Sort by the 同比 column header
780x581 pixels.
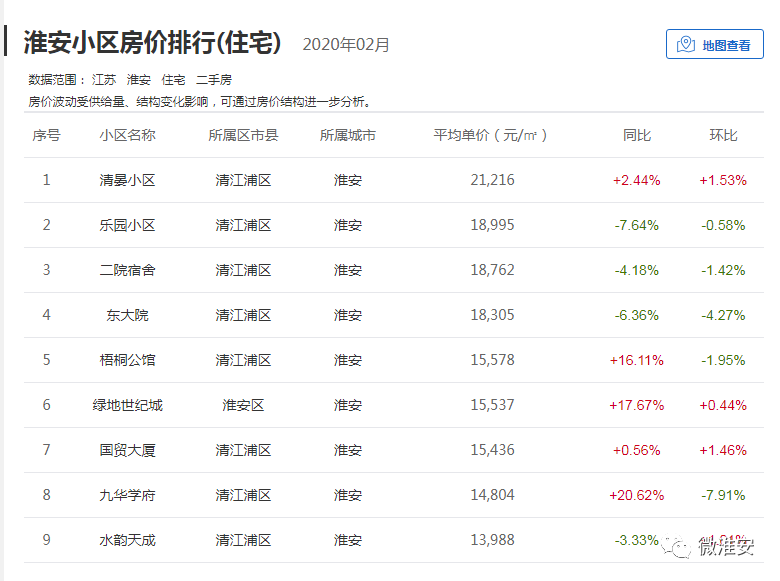tap(637, 135)
